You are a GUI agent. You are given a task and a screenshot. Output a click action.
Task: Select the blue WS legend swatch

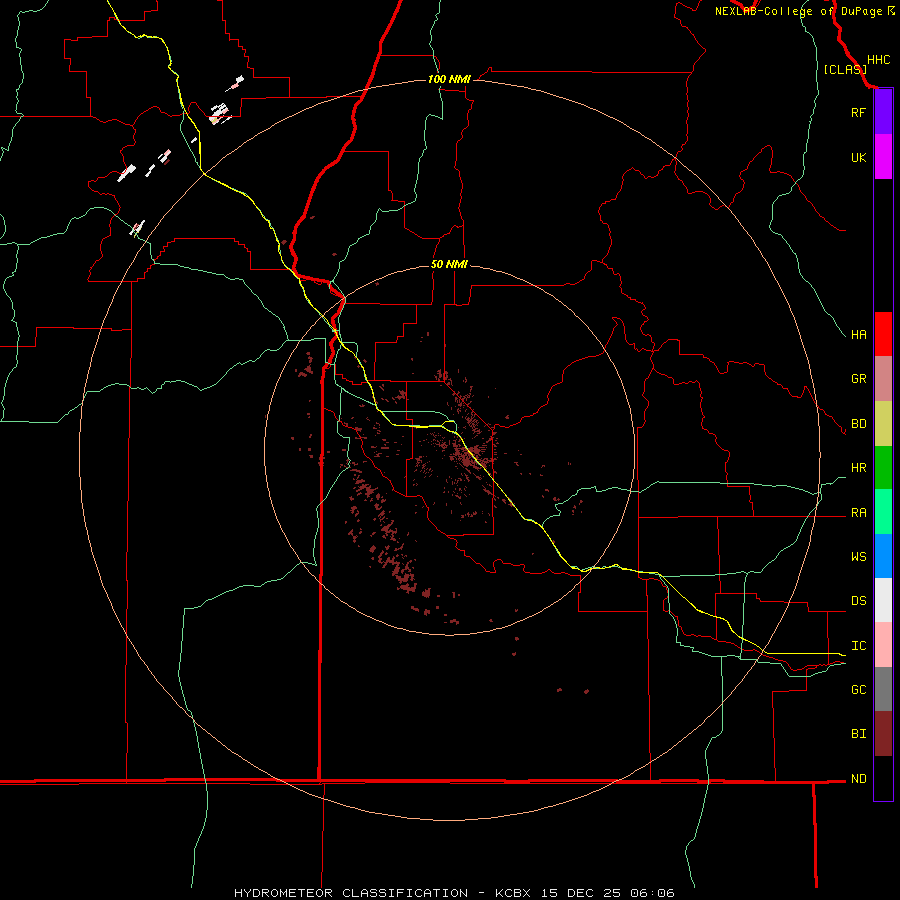point(883,556)
